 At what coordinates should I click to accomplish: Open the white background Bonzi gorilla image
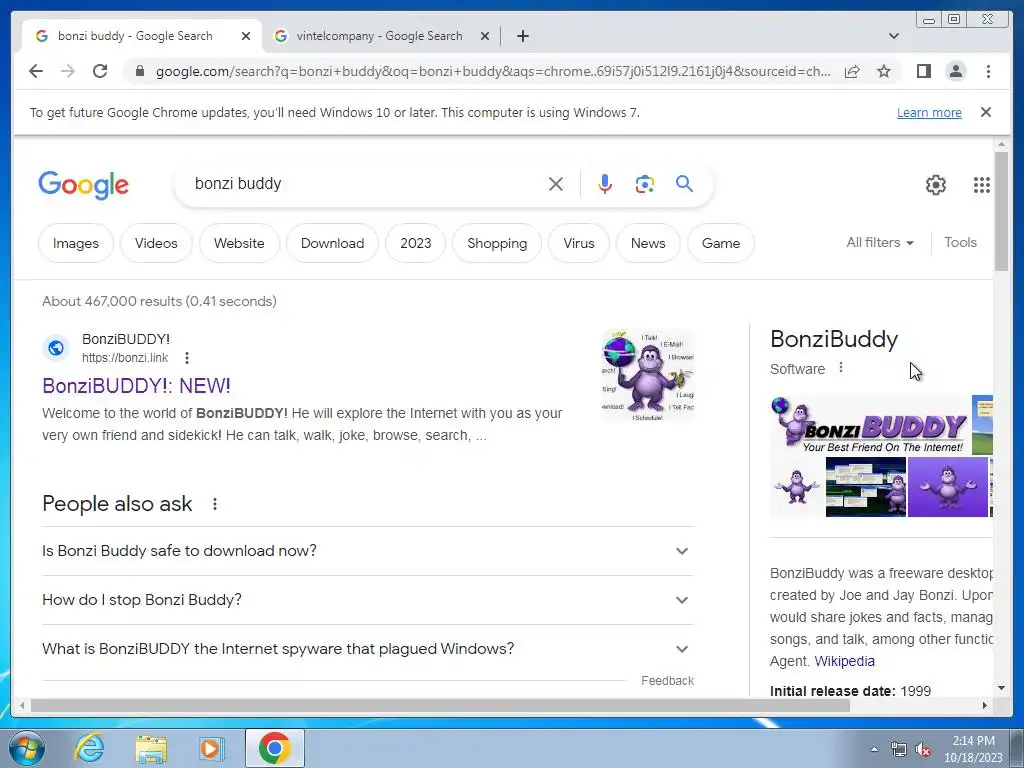click(x=797, y=487)
